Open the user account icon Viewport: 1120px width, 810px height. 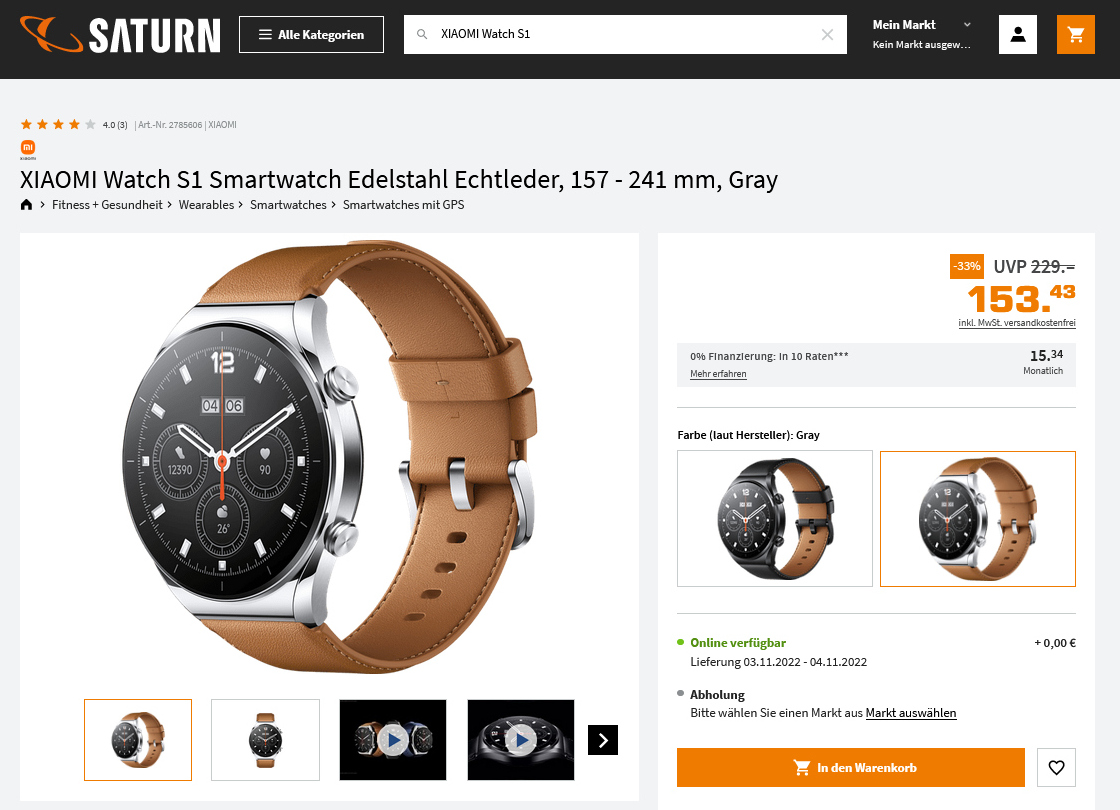1018,34
